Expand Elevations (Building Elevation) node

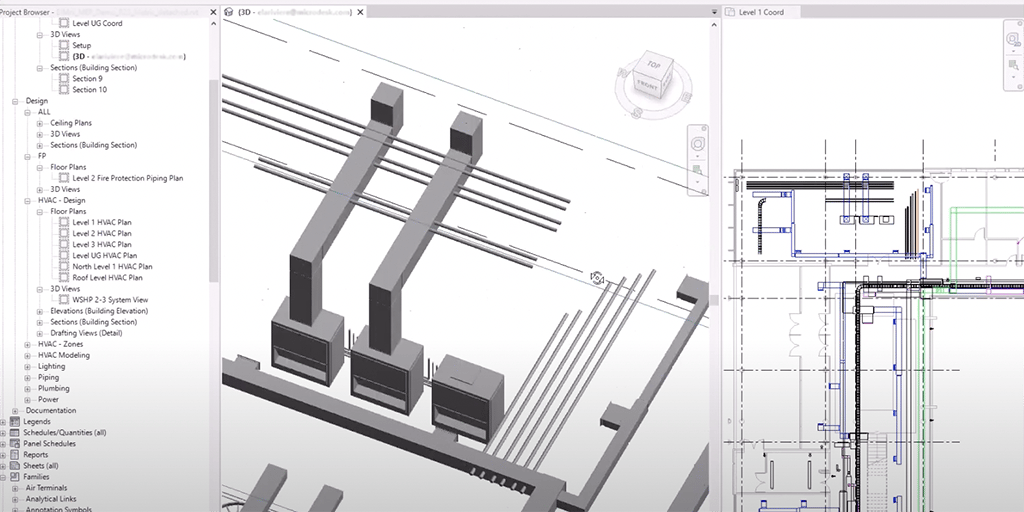point(39,312)
